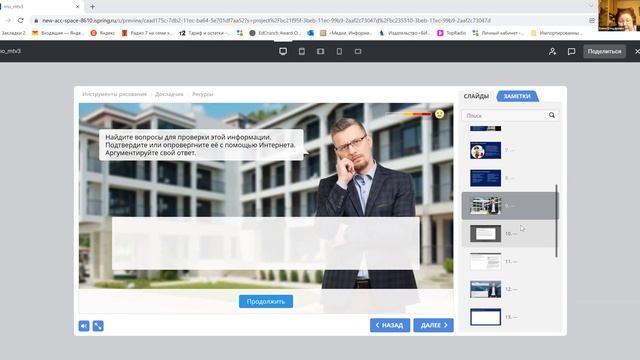Click the blue Продолжить button
The width and height of the screenshot is (640, 360).
(266, 302)
